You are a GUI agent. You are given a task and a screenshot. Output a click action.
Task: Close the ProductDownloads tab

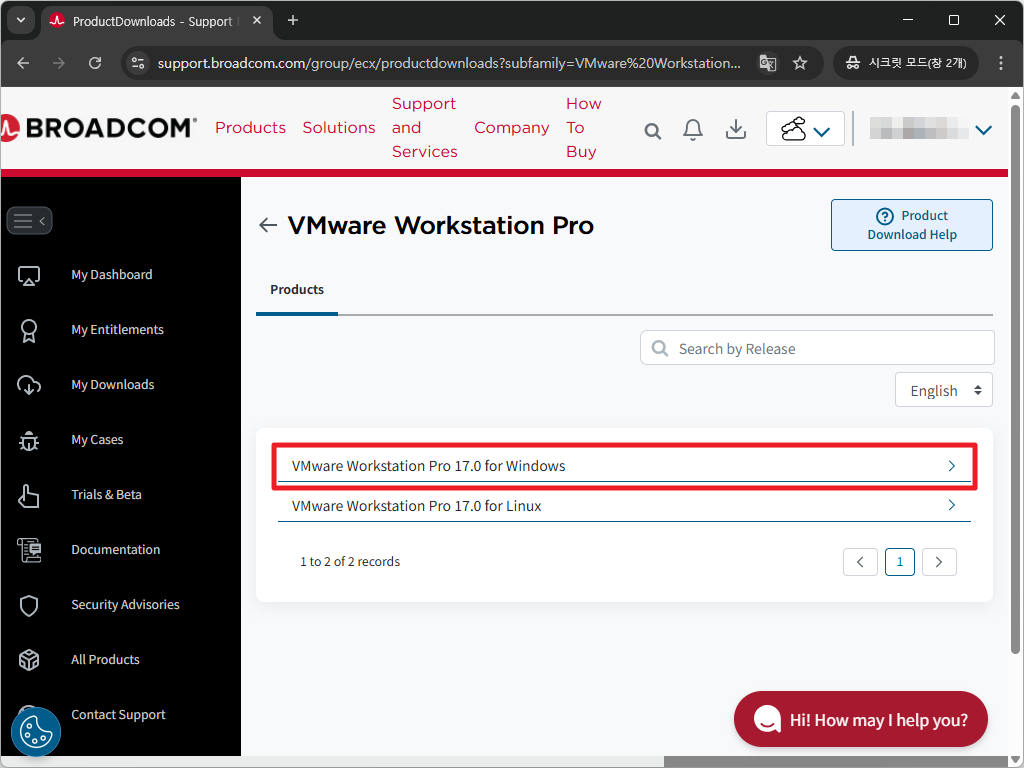[257, 20]
